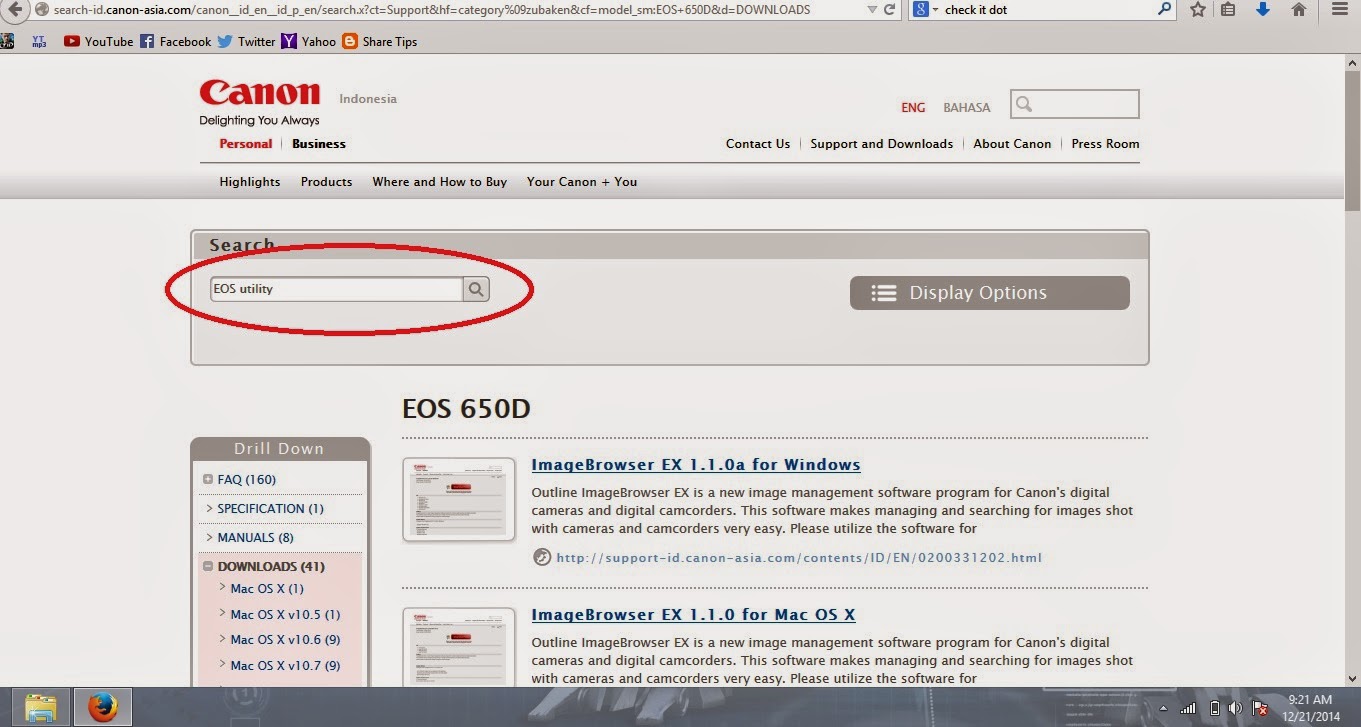The image size is (1361, 727).
Task: Click the ImageBrowser for Windows thumbnail
Action: point(459,499)
